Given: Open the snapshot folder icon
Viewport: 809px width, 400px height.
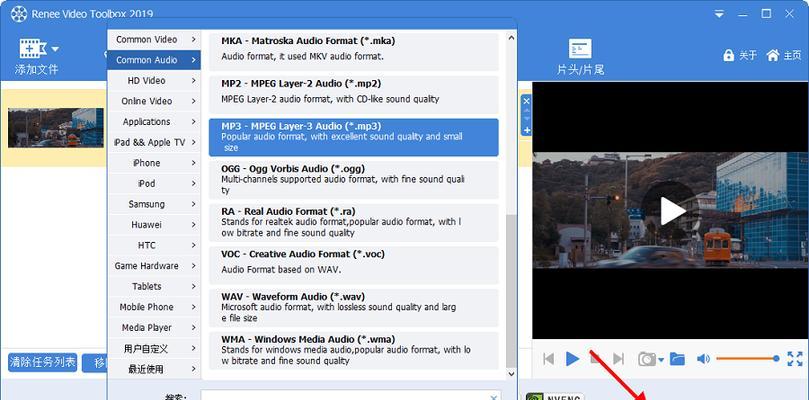Looking at the screenshot, I should click(677, 359).
